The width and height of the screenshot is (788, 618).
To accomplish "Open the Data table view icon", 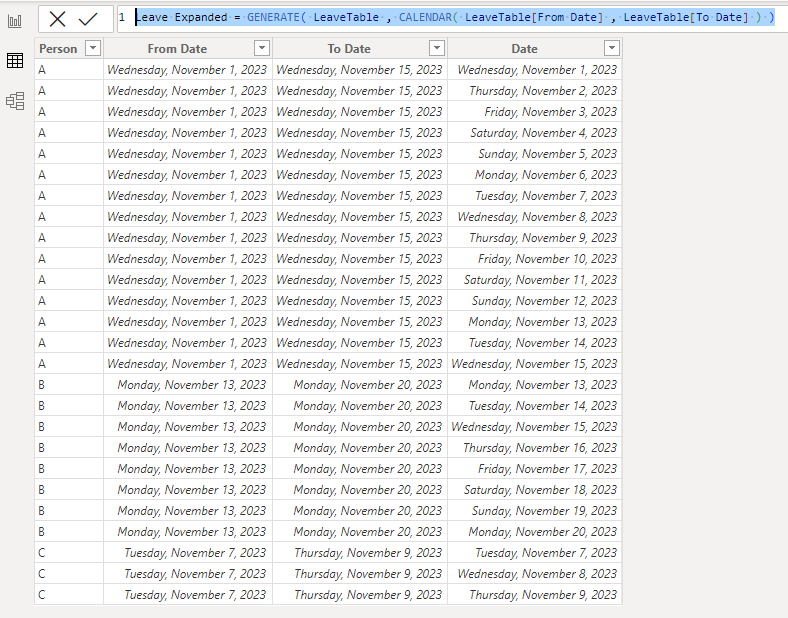I will [x=15, y=60].
